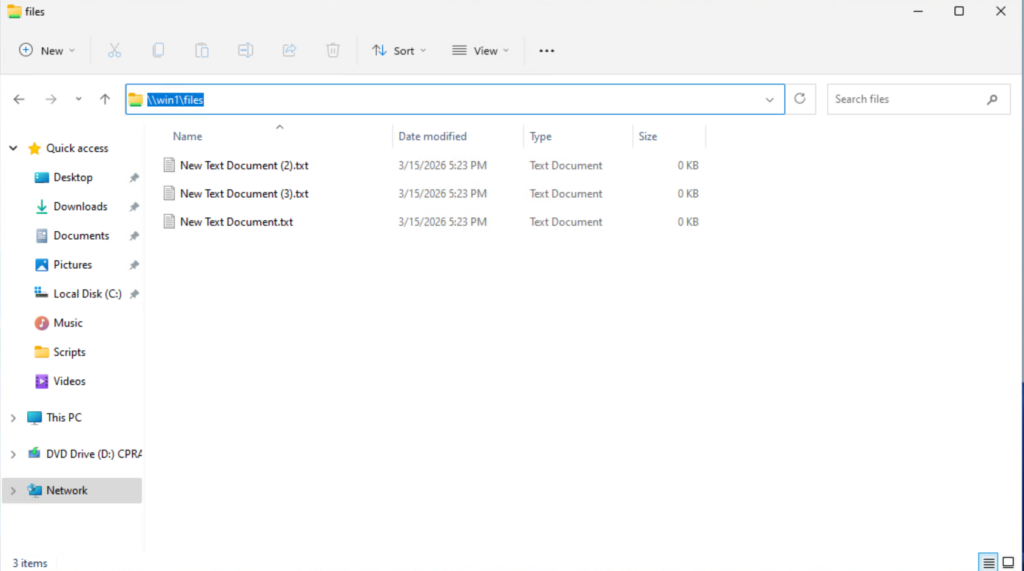Open the See more ellipsis menu
The width and height of the screenshot is (1024, 571).
click(x=547, y=50)
